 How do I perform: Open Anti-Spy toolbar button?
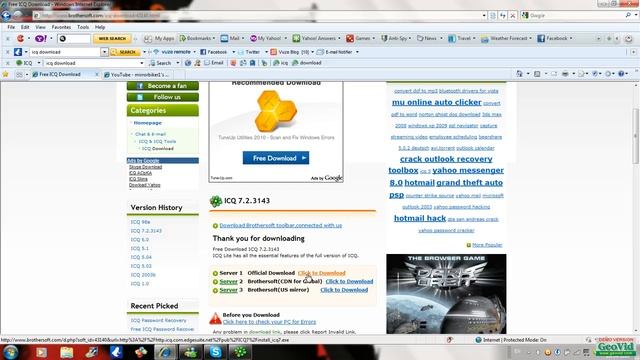click(394, 38)
